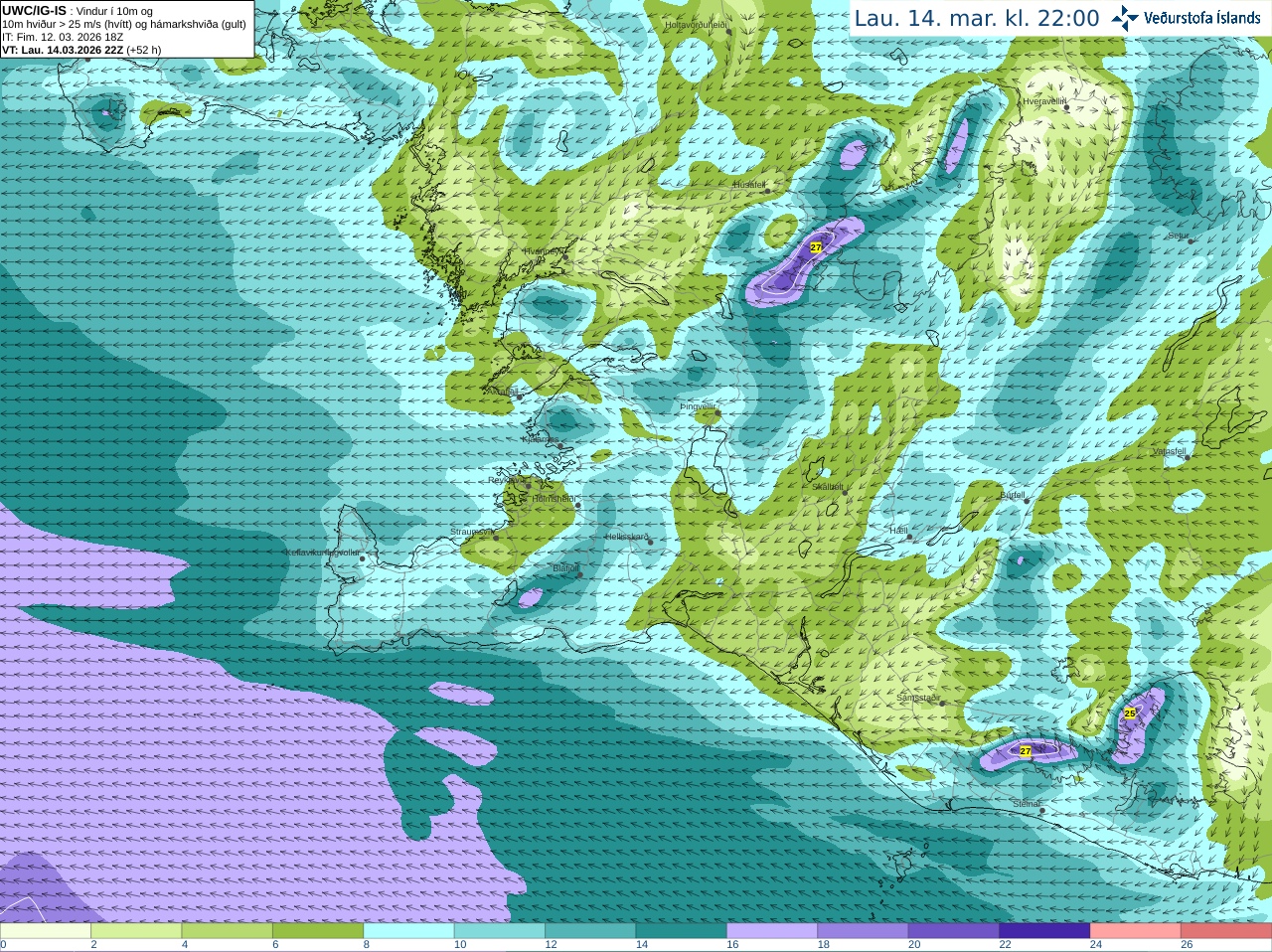1272x952 pixels.
Task: Click the 'UWC/IG-IS : Vindur í 10m og' title line
Action: click(78, 11)
